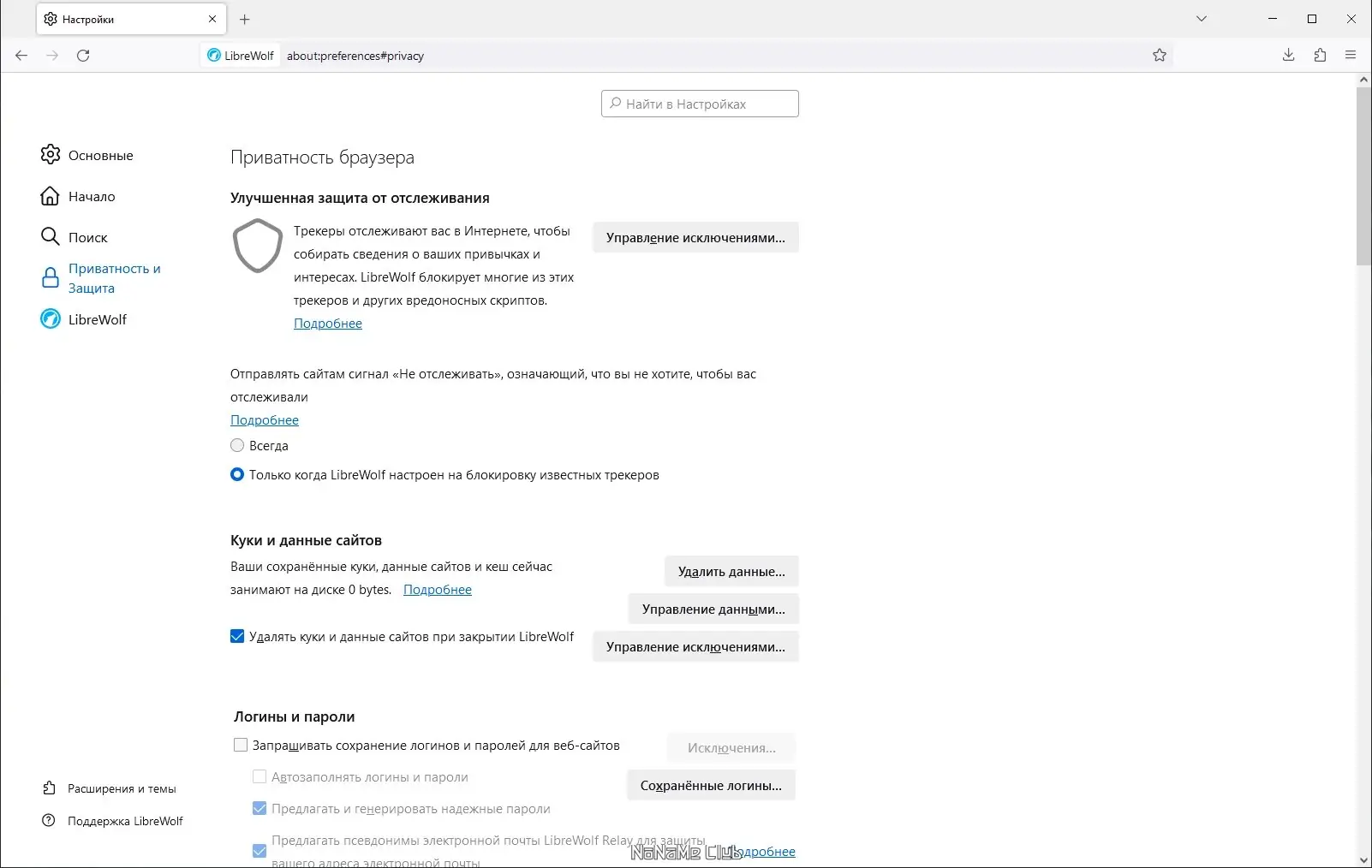Open the extensions puzzle icon

click(x=1320, y=56)
